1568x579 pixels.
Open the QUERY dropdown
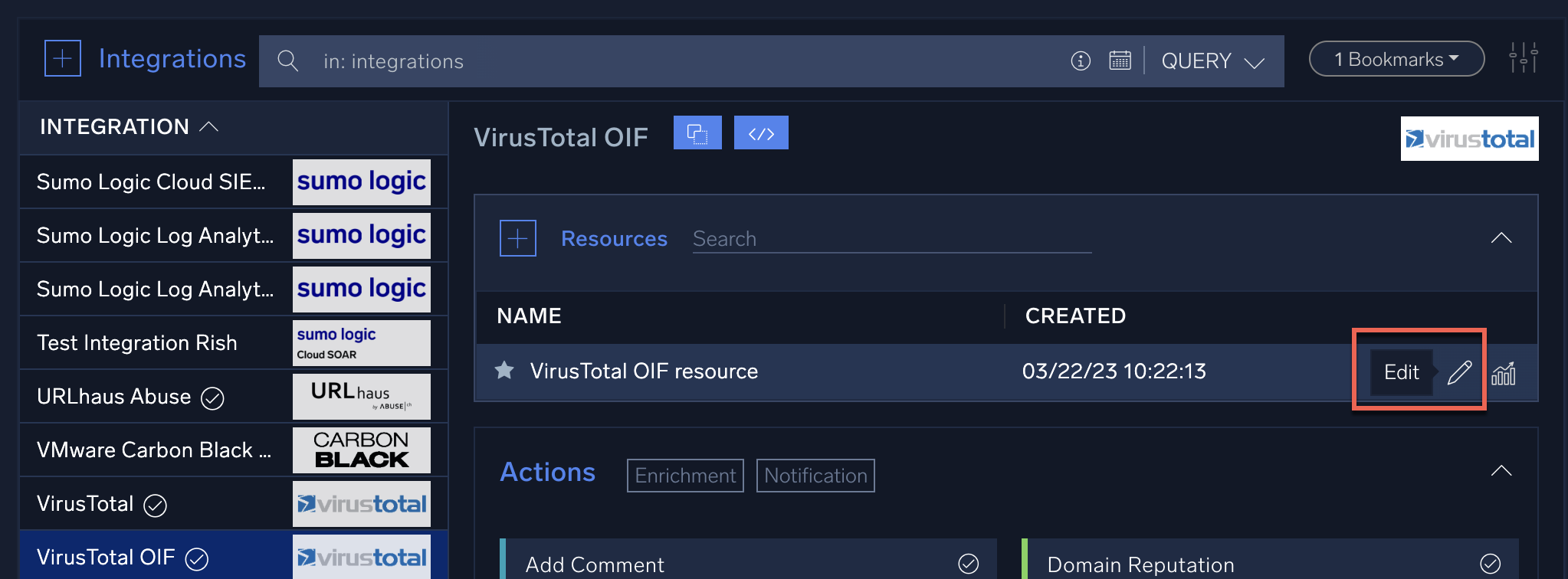[x=1212, y=61]
